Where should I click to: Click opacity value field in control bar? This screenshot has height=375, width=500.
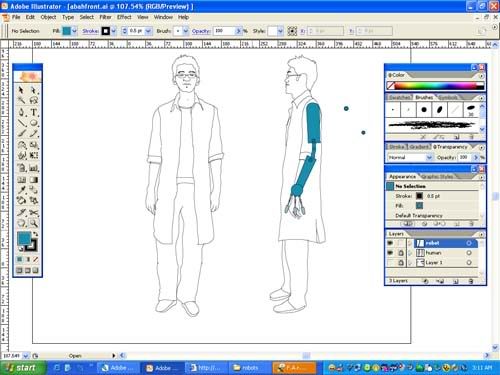pyautogui.click(x=224, y=31)
